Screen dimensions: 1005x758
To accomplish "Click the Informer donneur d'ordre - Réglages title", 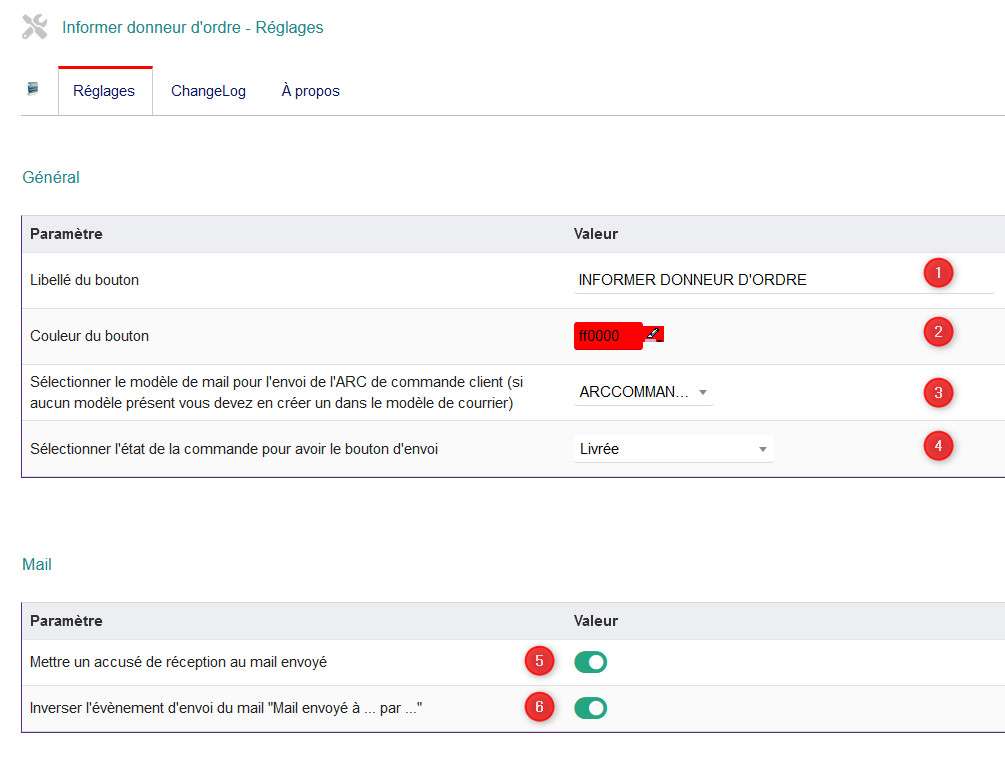I will coord(192,28).
